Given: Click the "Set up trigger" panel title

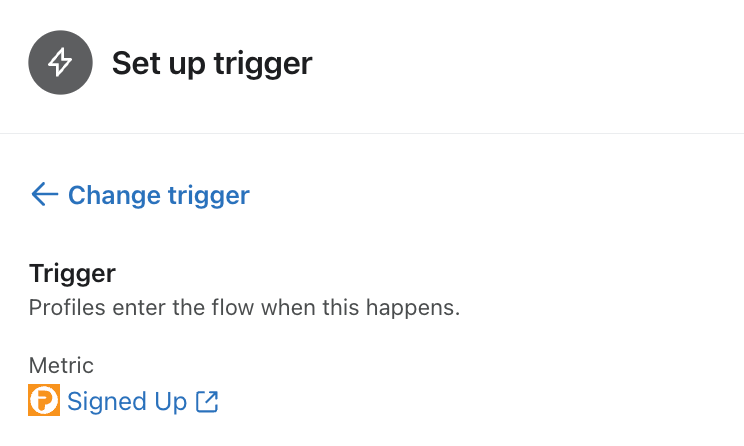Looking at the screenshot, I should click(212, 64).
